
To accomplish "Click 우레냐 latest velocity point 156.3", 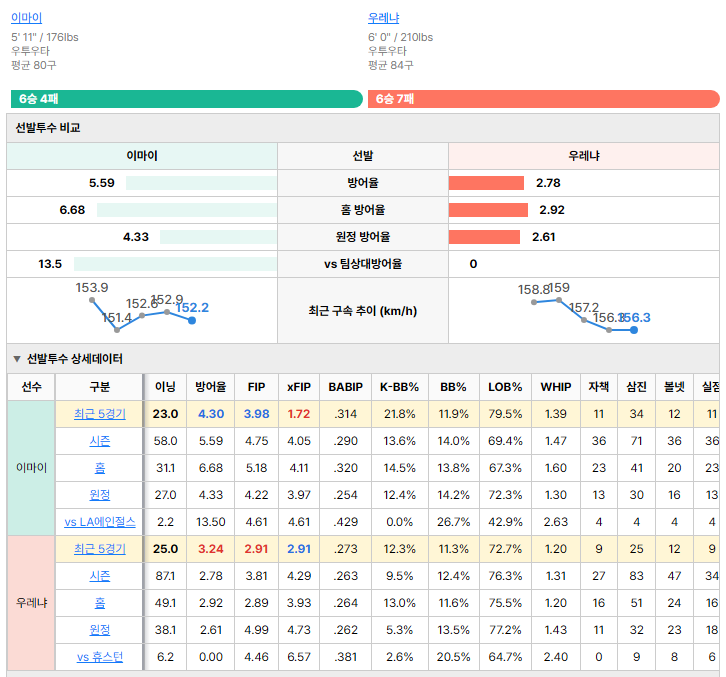I will click(634, 330).
